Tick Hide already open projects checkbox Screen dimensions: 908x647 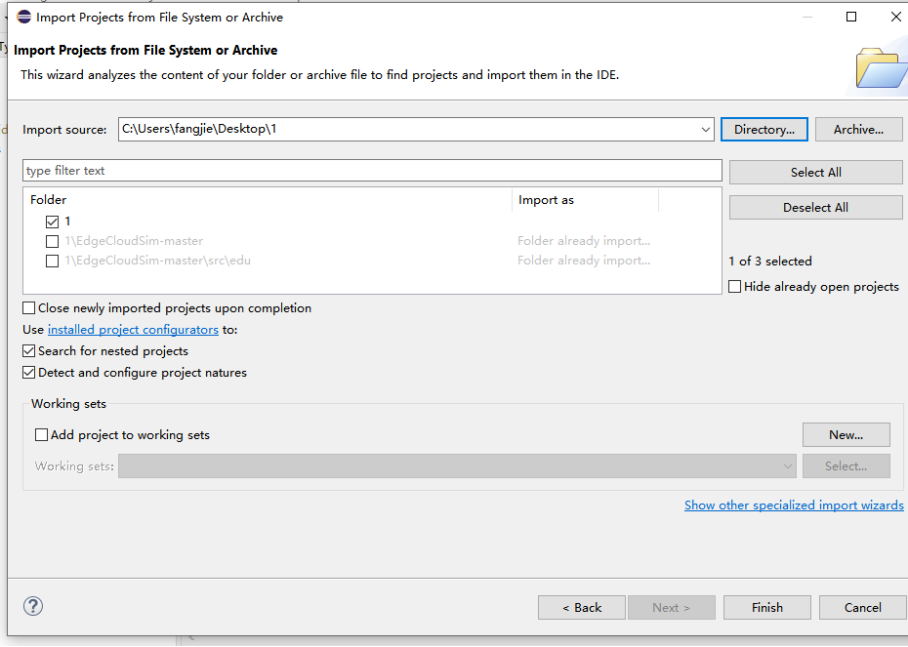pyautogui.click(x=736, y=287)
